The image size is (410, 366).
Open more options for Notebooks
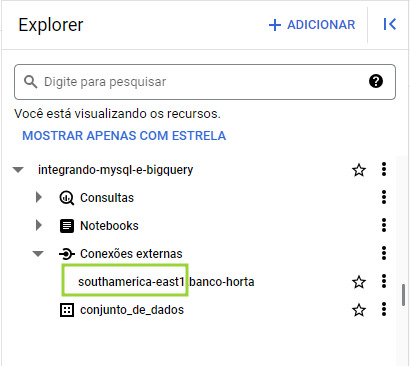point(384,225)
